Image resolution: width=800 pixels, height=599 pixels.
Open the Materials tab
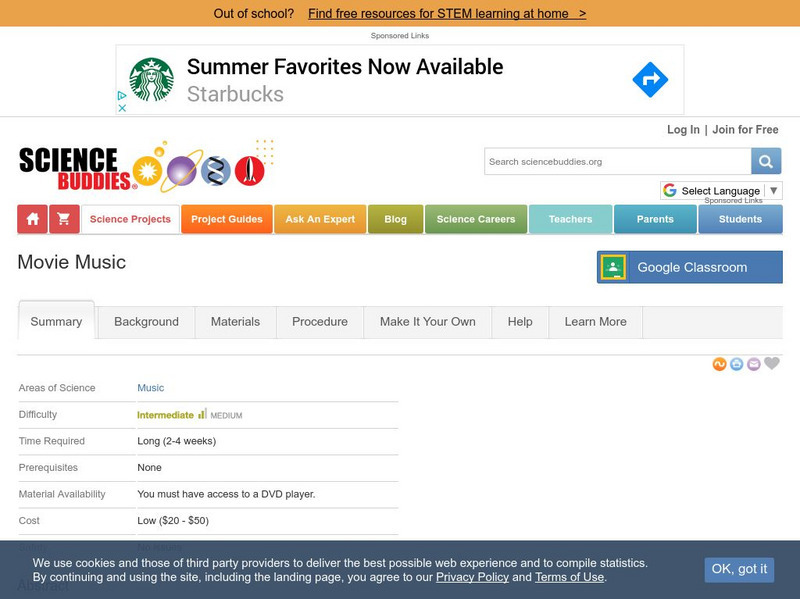(x=235, y=322)
